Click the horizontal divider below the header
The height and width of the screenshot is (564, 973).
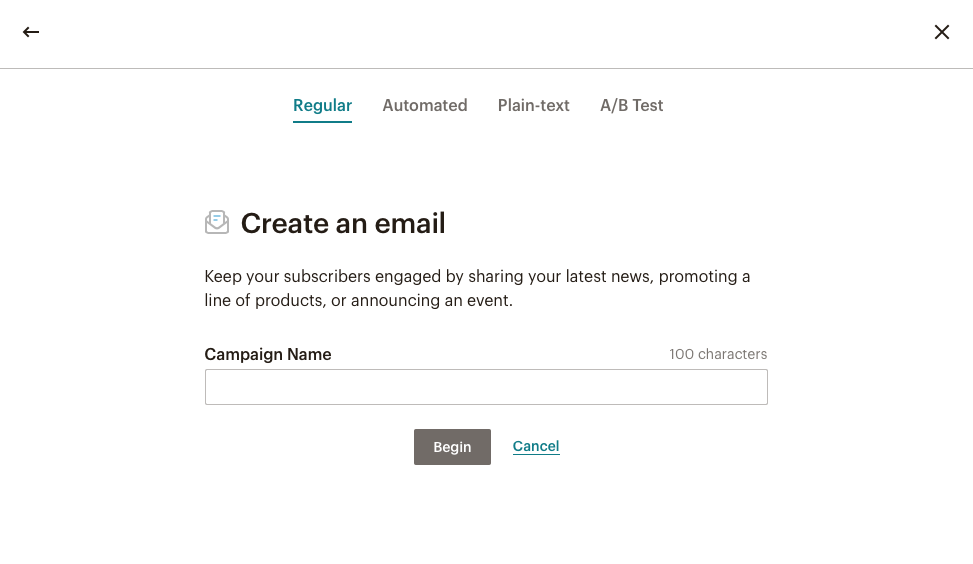pos(486,68)
